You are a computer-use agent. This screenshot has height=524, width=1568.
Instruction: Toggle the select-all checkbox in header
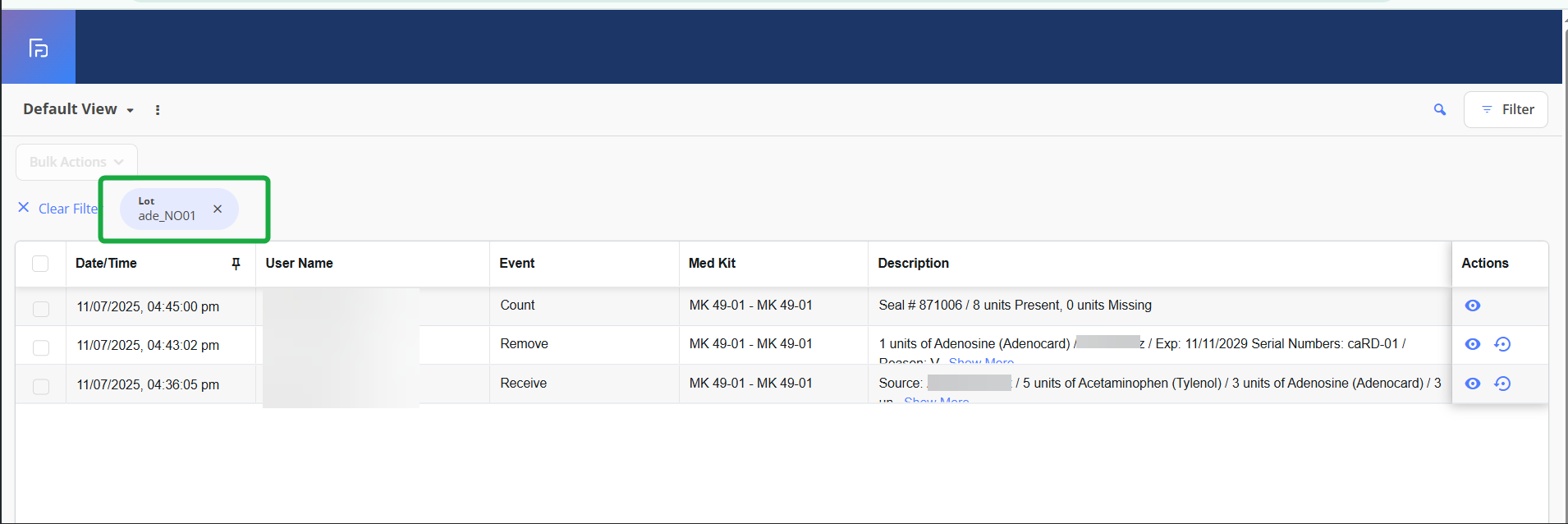[40, 264]
